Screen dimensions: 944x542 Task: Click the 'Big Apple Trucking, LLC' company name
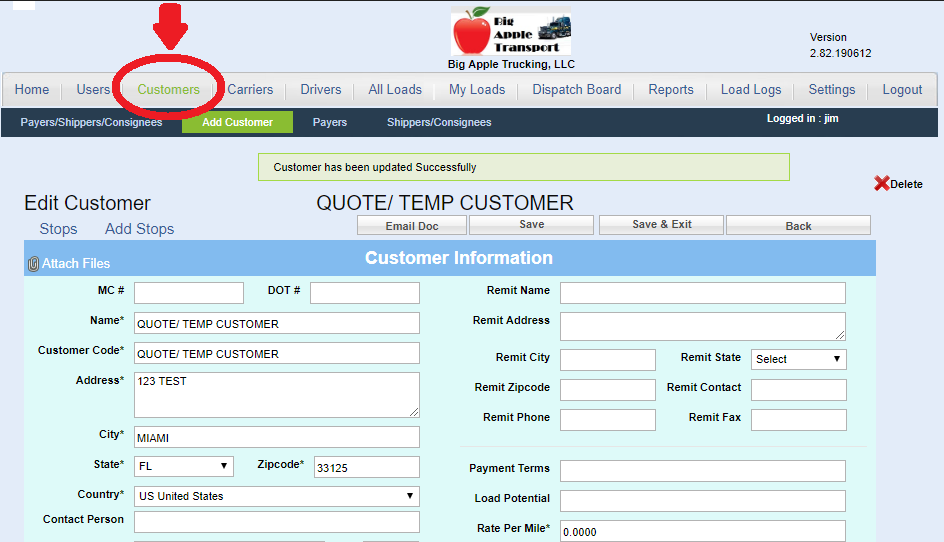[x=511, y=64]
